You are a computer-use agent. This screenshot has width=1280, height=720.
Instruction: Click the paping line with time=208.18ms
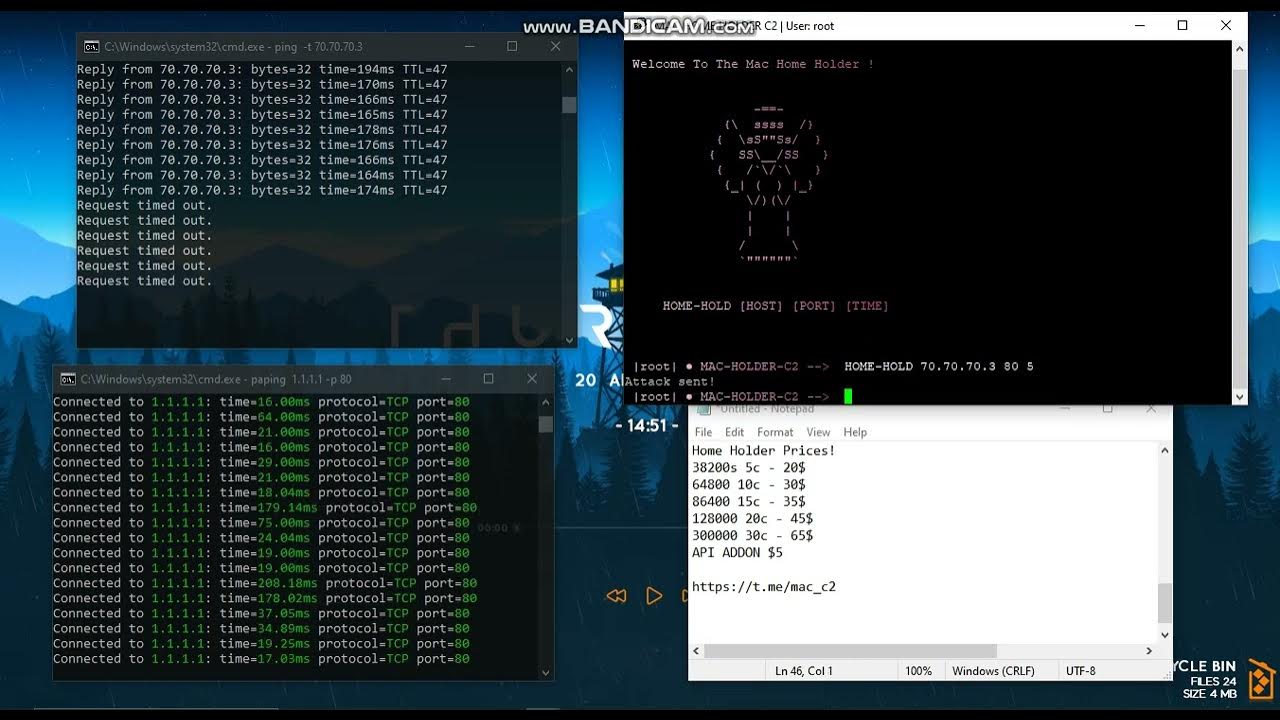click(265, 583)
